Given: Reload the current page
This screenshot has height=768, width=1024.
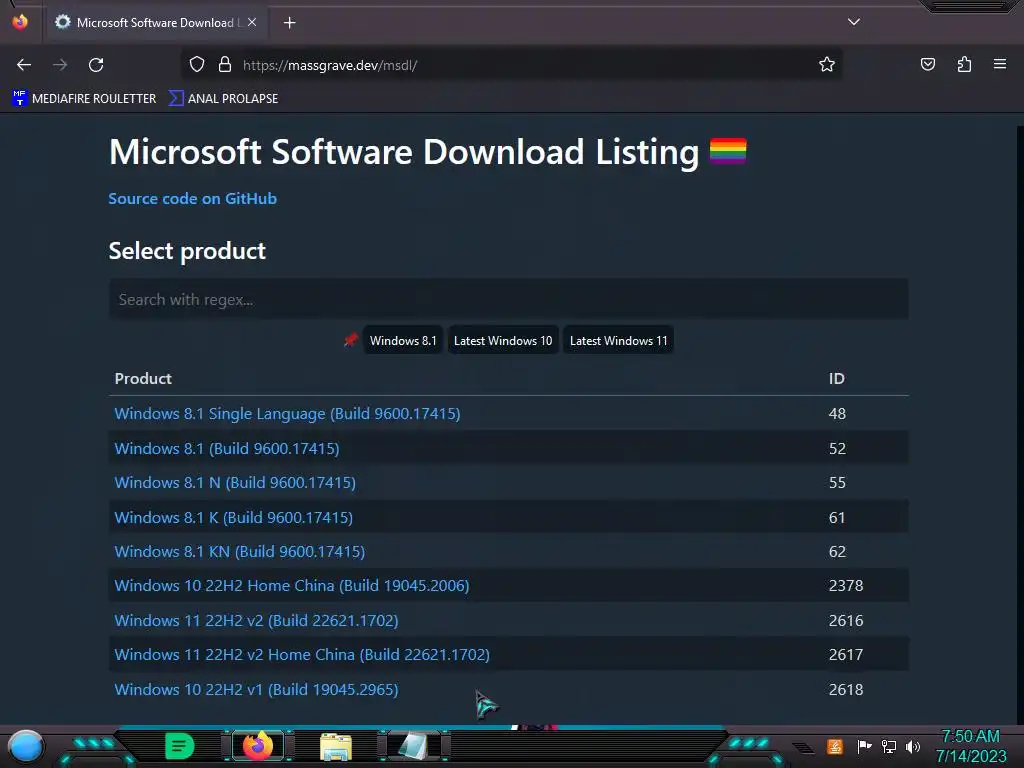Looking at the screenshot, I should click(96, 65).
